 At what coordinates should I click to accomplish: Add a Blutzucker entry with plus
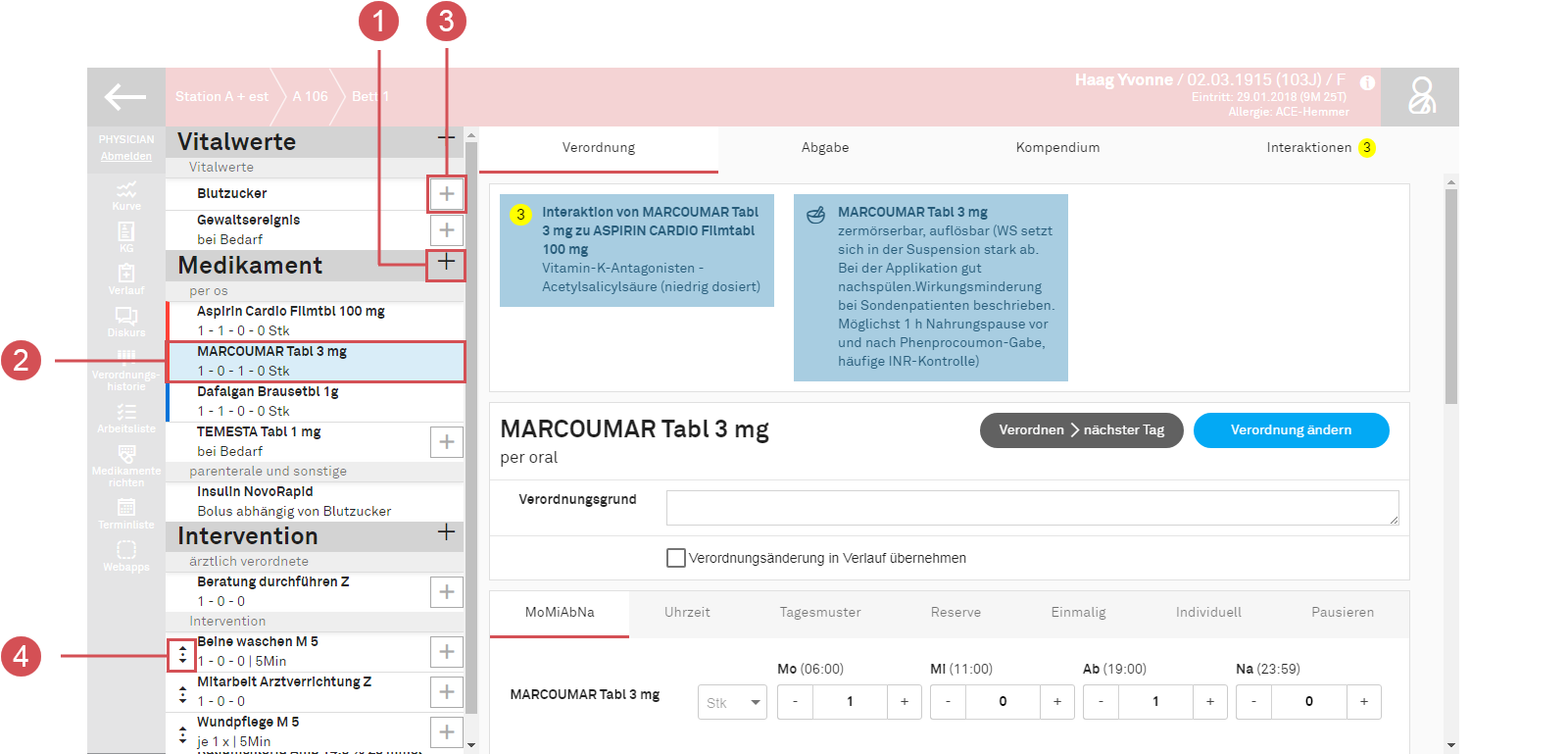click(x=447, y=194)
